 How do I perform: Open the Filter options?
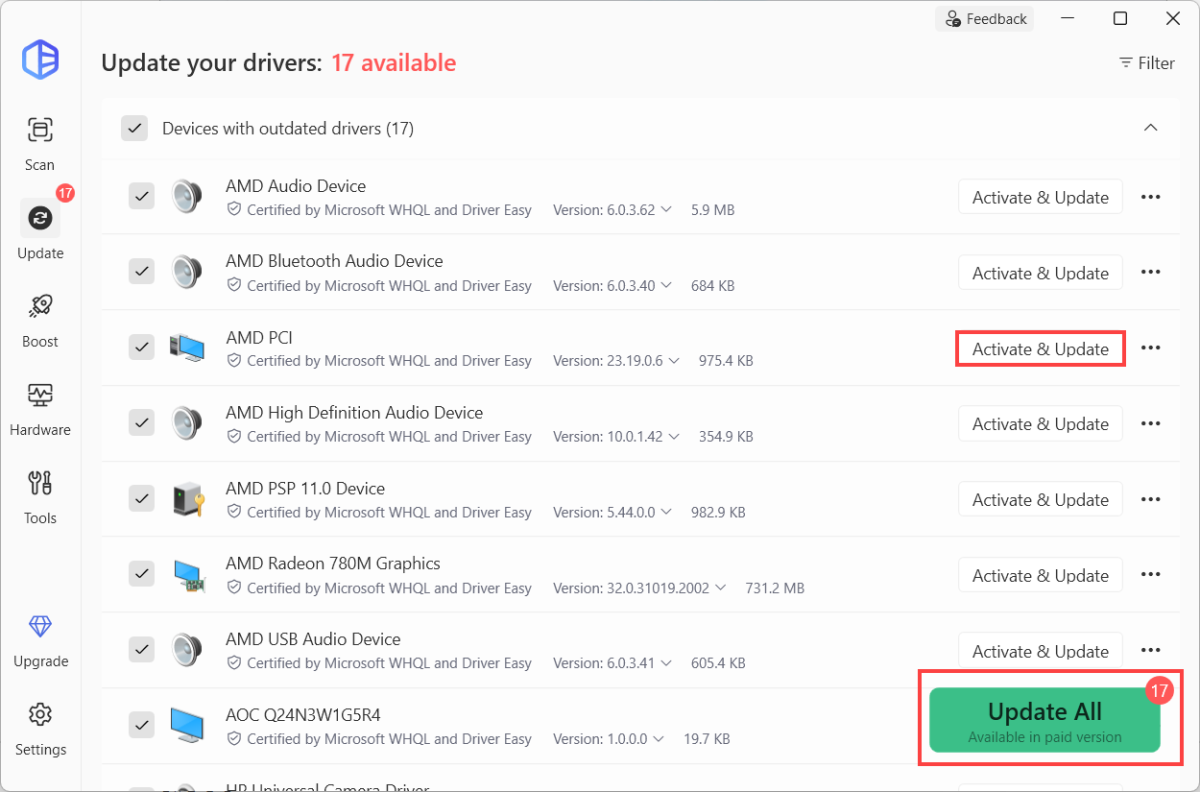coord(1146,63)
